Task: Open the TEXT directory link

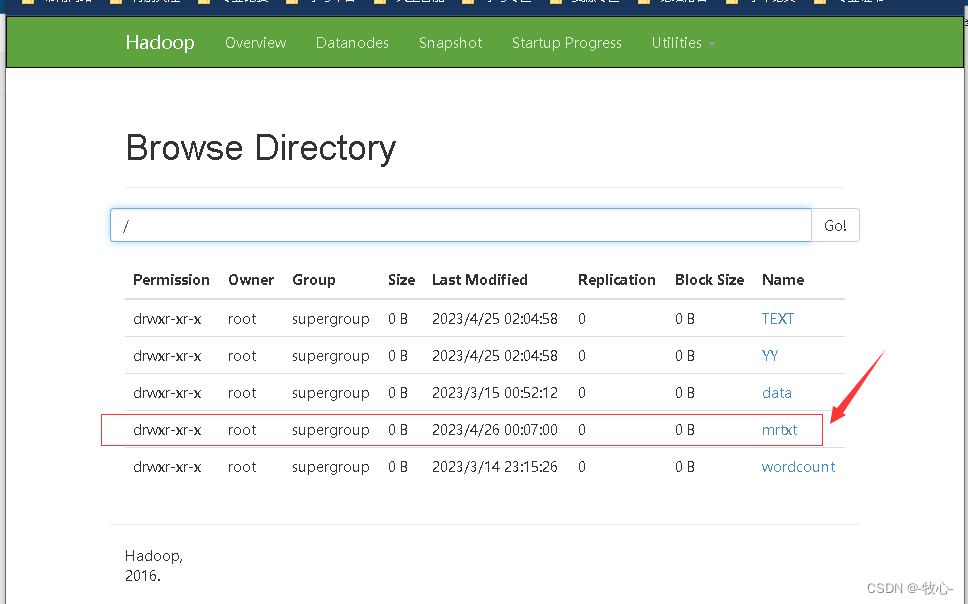Action: (x=777, y=319)
